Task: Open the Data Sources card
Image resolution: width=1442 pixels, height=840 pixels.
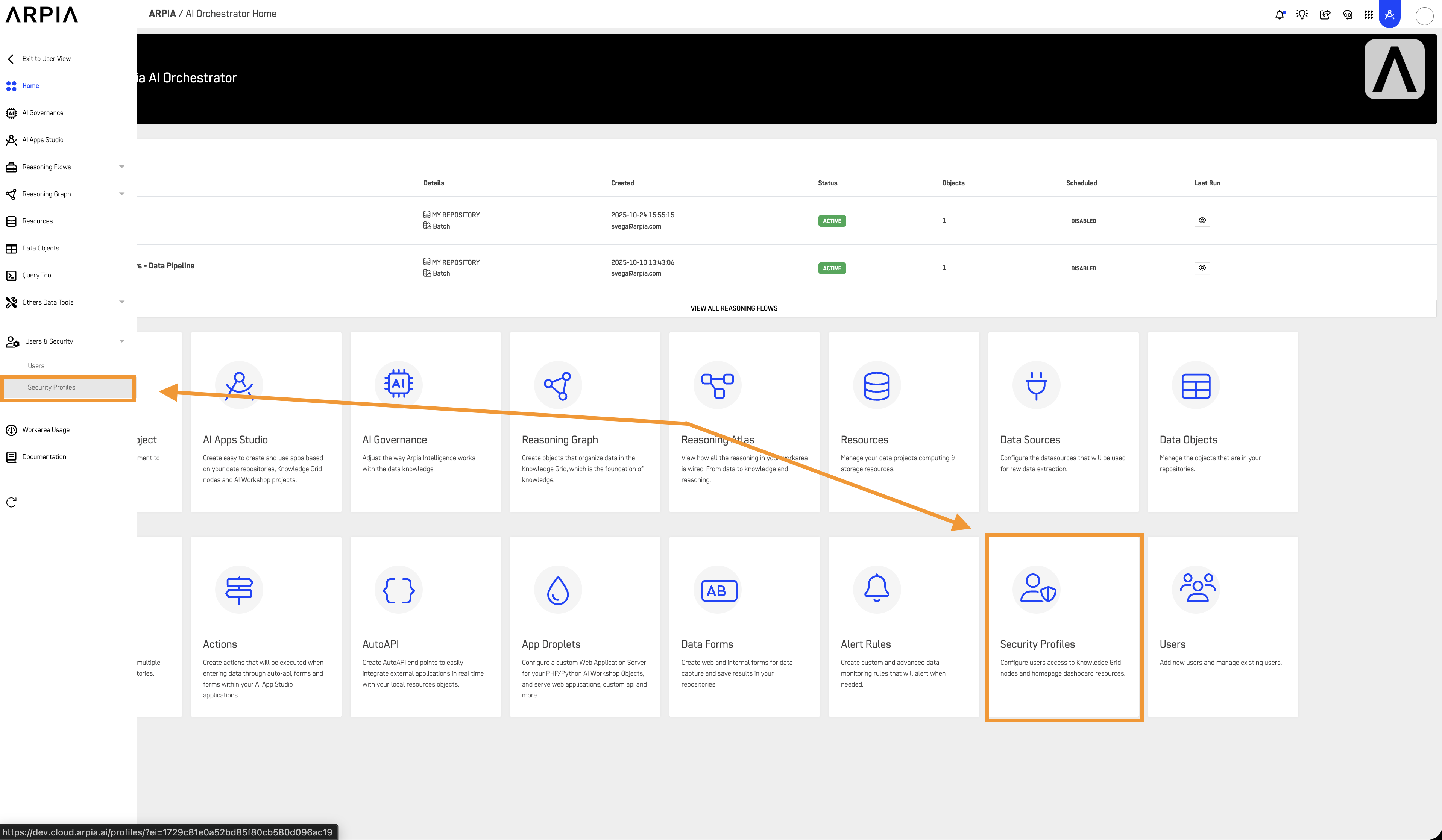Action: click(x=1063, y=422)
